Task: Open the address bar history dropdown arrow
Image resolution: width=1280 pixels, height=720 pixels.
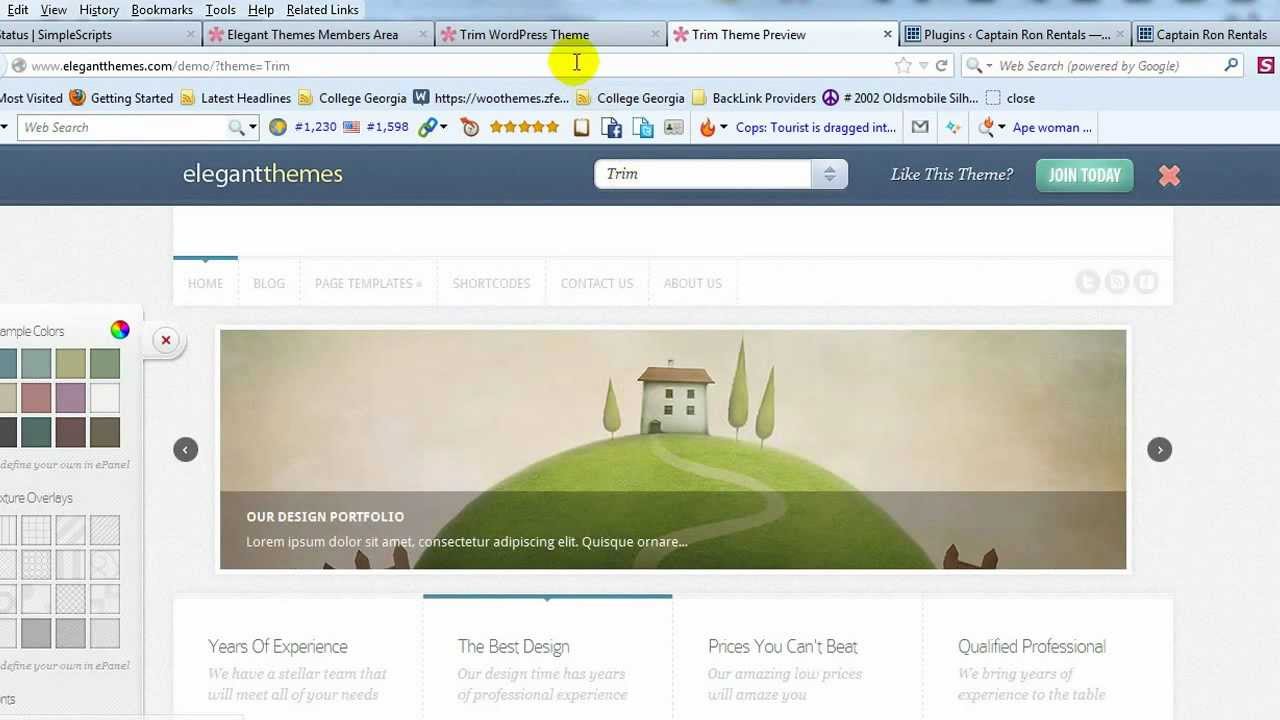Action: pos(924,66)
